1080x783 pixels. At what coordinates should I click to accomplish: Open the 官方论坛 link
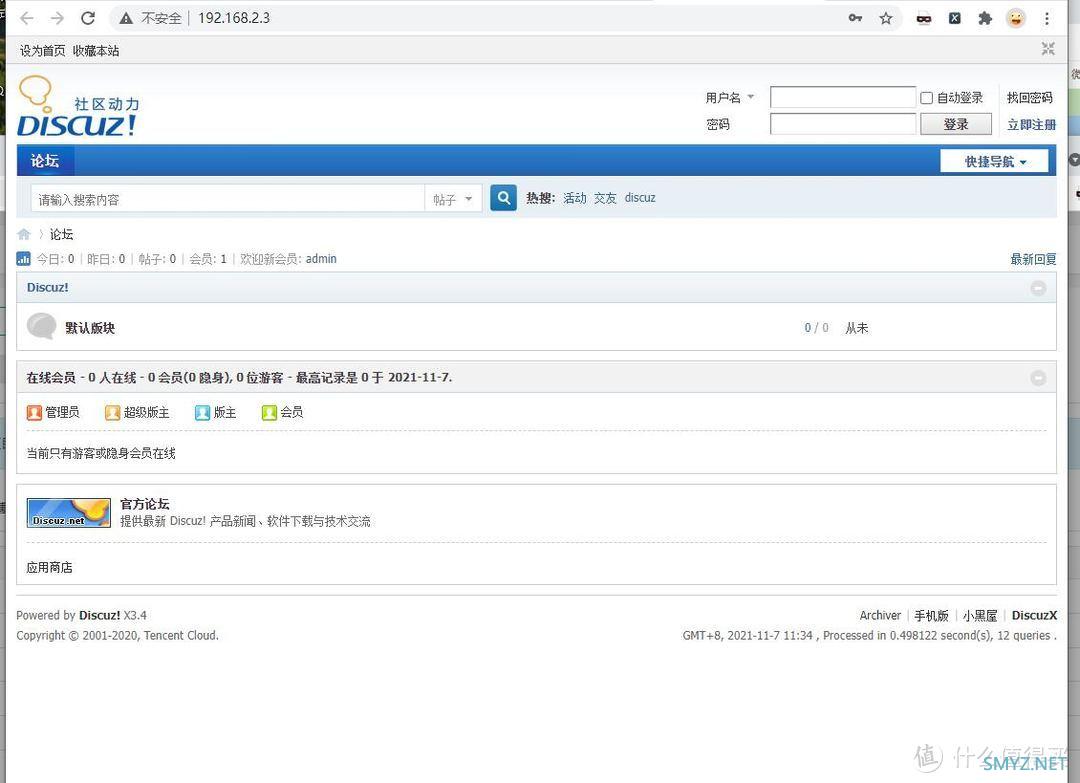coord(145,504)
